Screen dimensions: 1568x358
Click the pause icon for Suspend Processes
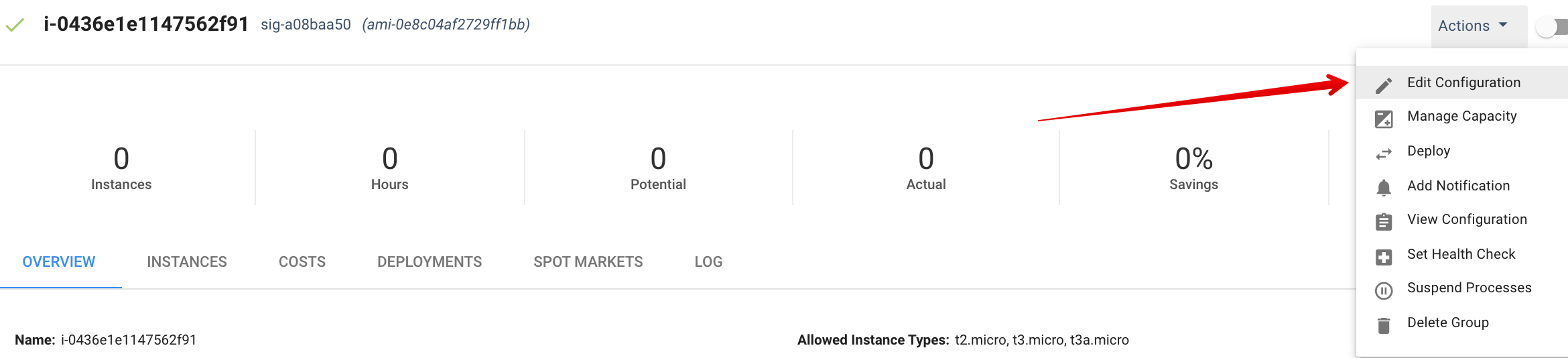point(1384,290)
